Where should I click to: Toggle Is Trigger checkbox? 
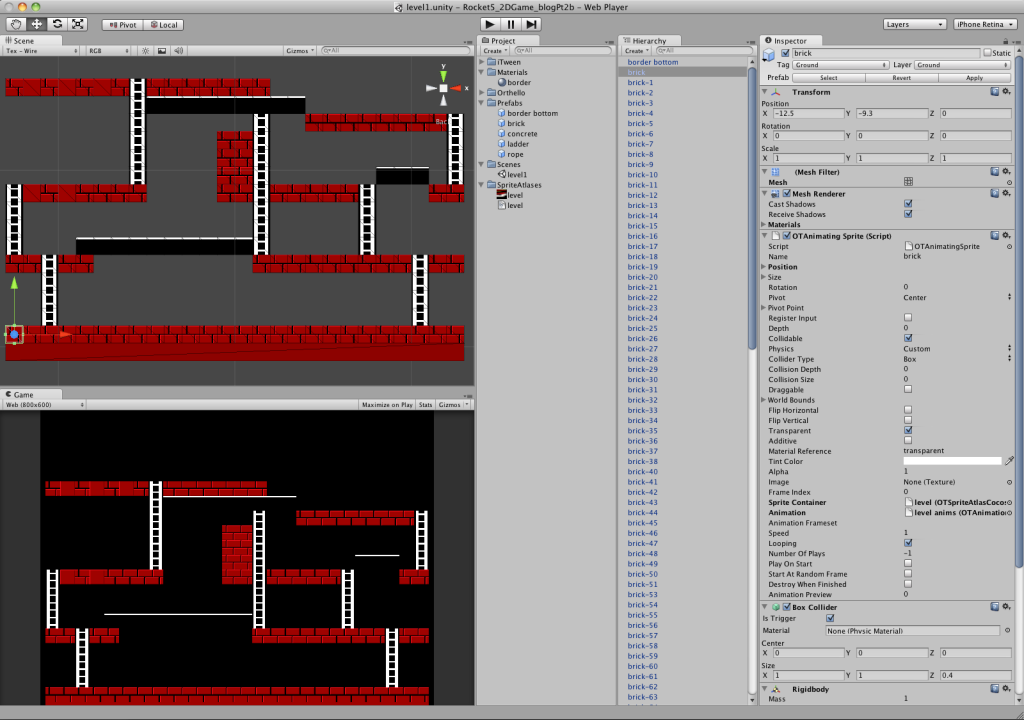pos(830,618)
